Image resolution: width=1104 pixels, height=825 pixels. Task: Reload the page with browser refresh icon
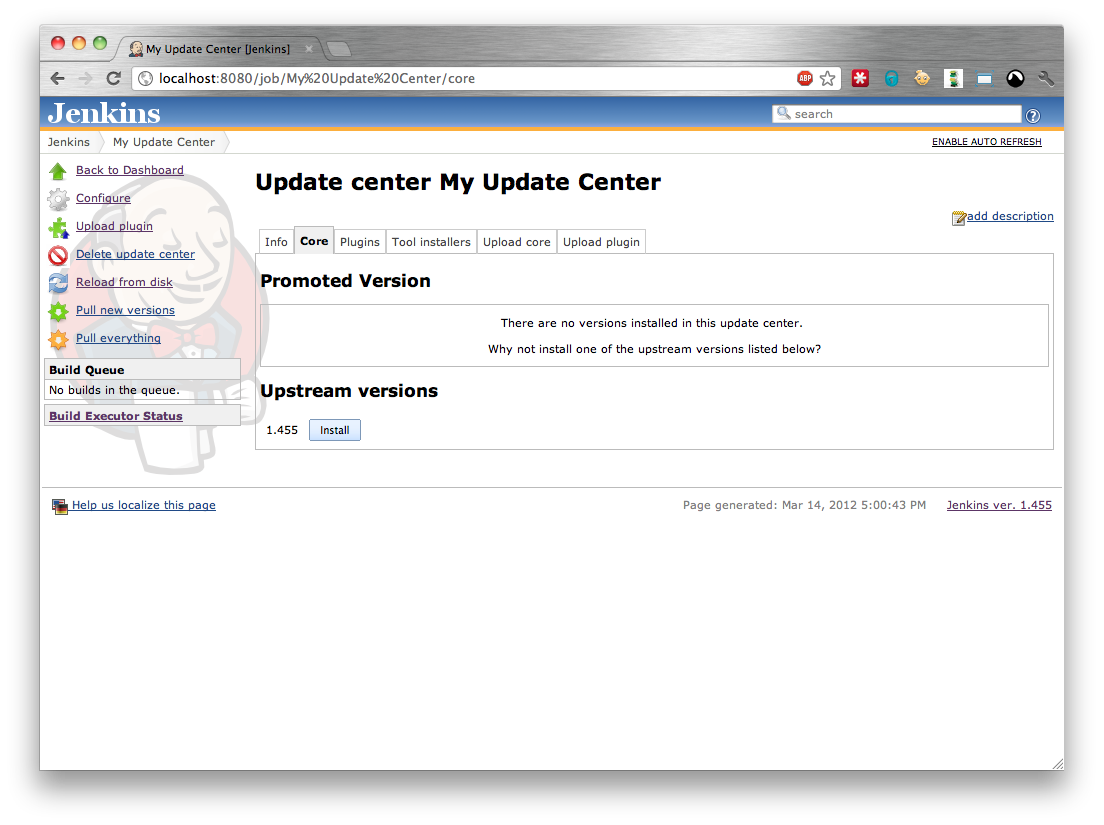[x=113, y=78]
